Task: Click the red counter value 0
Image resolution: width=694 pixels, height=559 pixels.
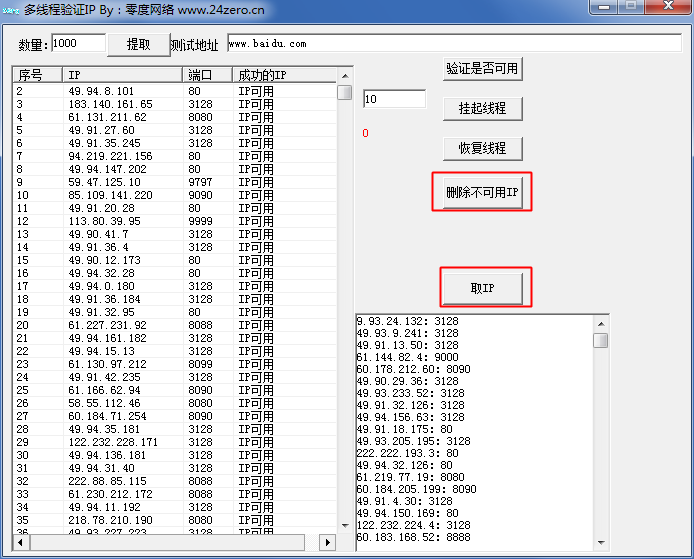Action: click(x=365, y=133)
